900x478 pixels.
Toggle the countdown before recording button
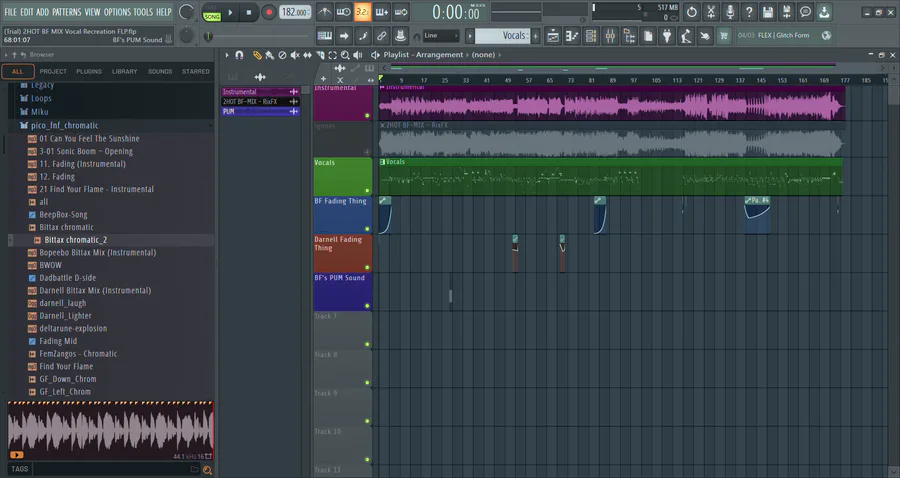click(x=362, y=12)
